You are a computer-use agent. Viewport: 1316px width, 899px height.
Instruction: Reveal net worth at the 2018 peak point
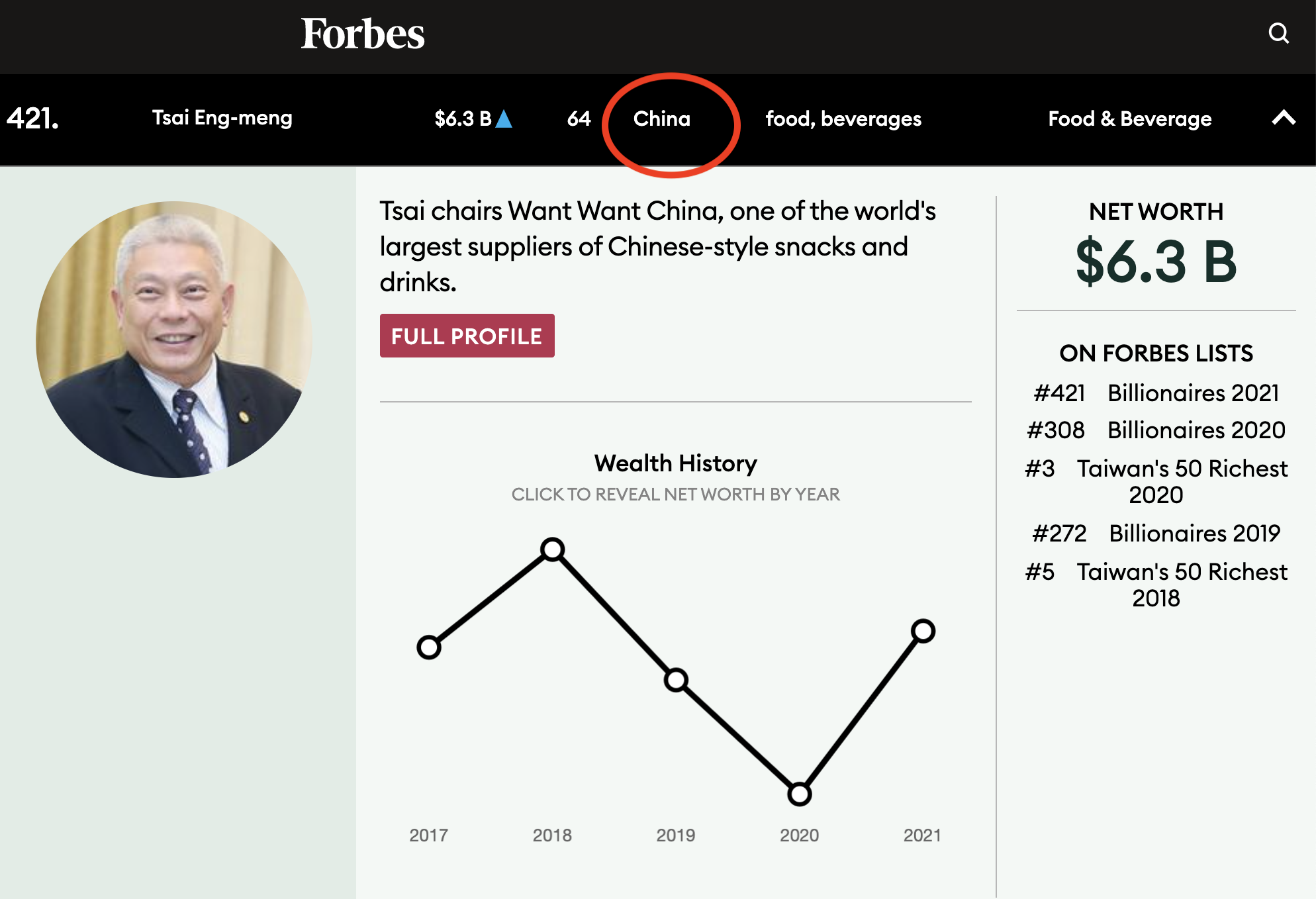coord(552,549)
